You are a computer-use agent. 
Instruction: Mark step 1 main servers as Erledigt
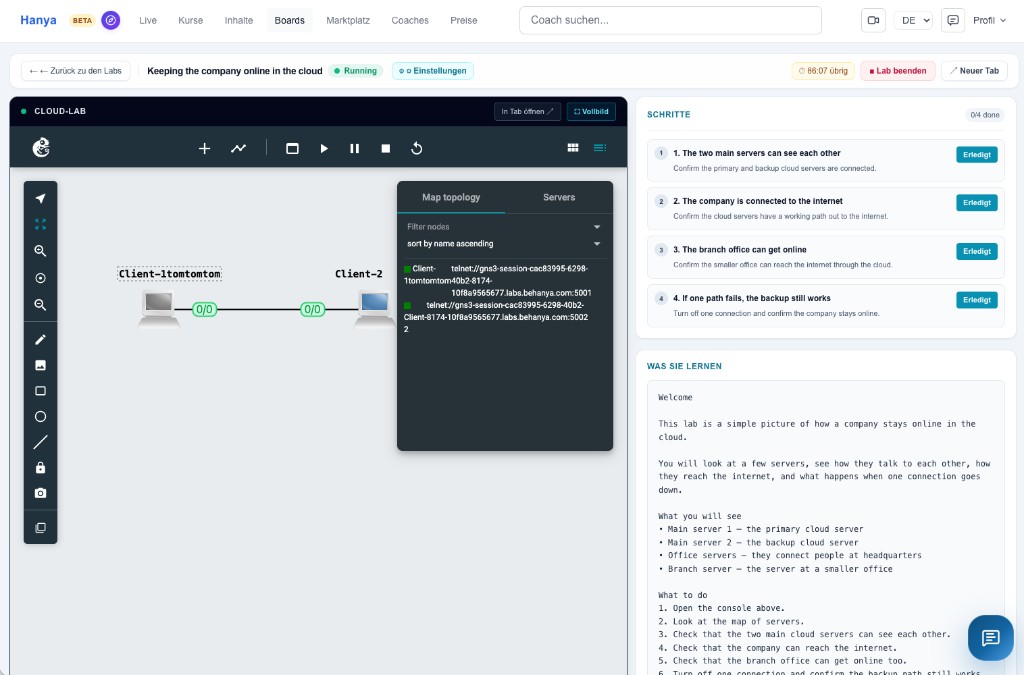point(976,155)
